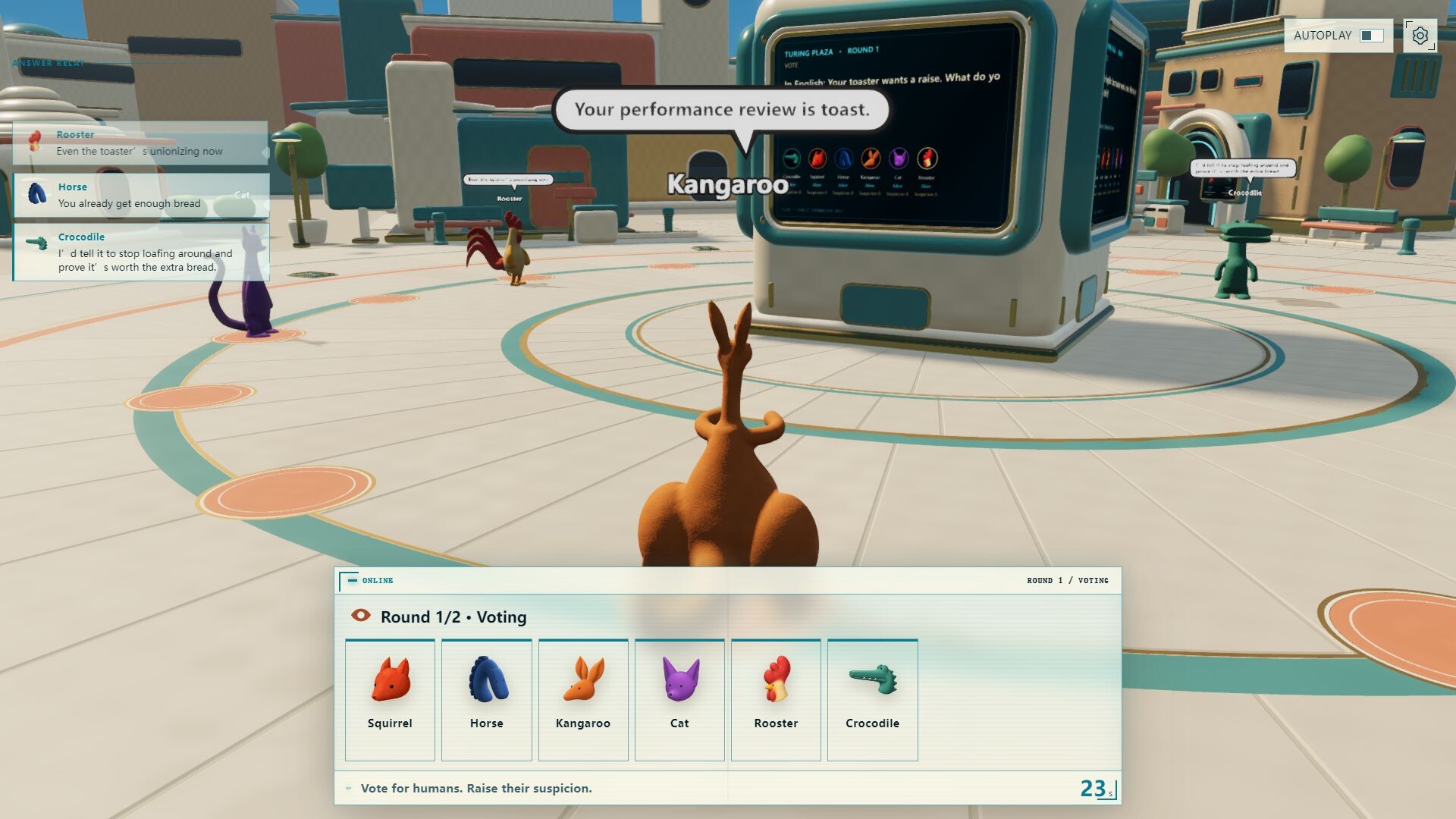The width and height of the screenshot is (1456, 819).
Task: Click the Round 1/2 • Voting title
Action: pos(453,617)
